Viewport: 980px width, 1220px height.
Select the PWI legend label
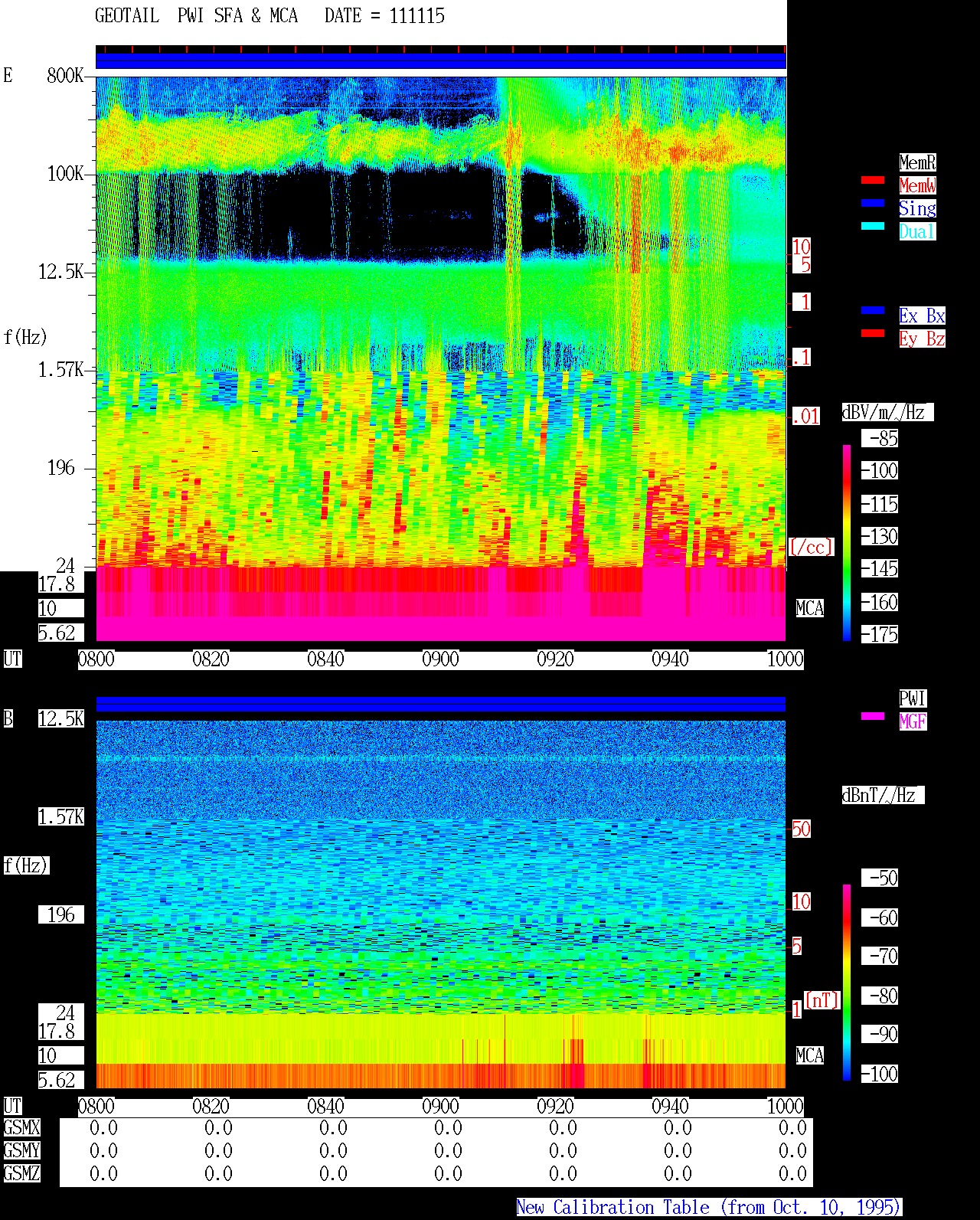pyautogui.click(x=913, y=698)
